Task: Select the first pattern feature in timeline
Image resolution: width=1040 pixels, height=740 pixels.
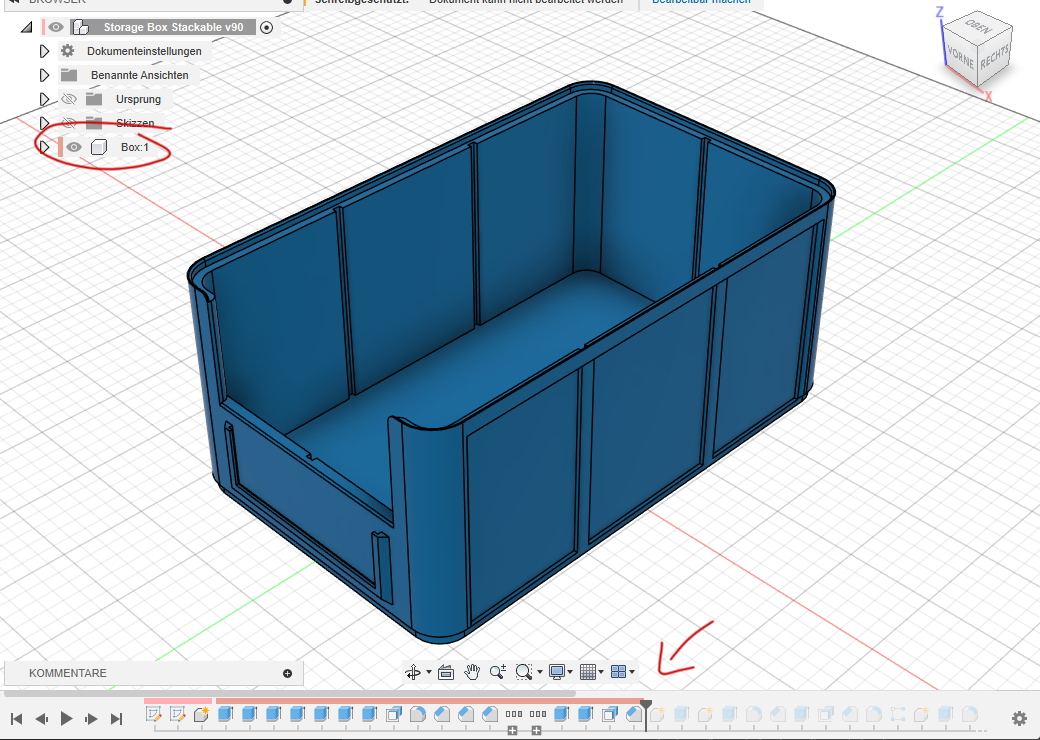Action: pyautogui.click(x=514, y=714)
